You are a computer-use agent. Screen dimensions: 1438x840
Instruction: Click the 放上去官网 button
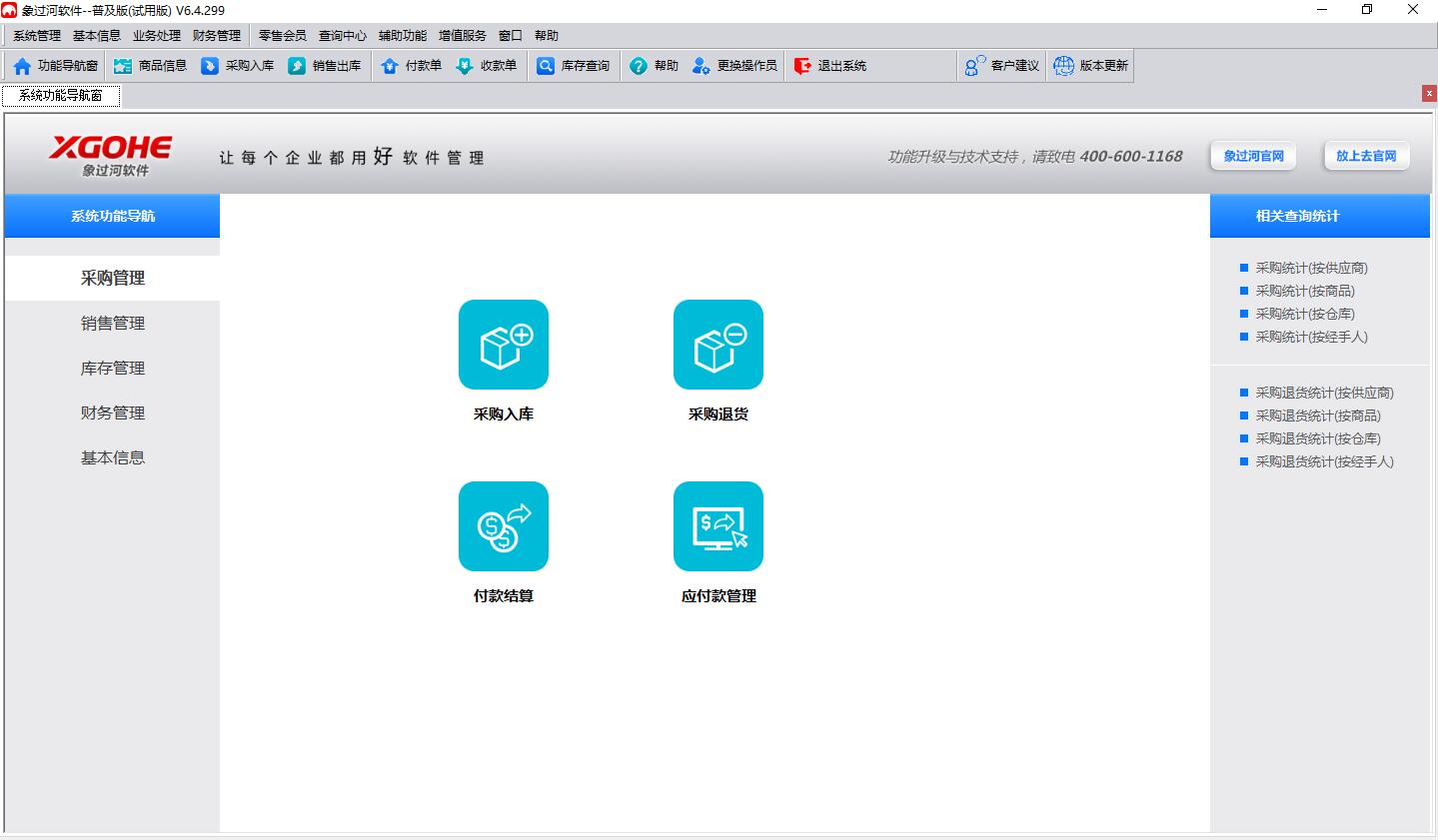tap(1366, 156)
